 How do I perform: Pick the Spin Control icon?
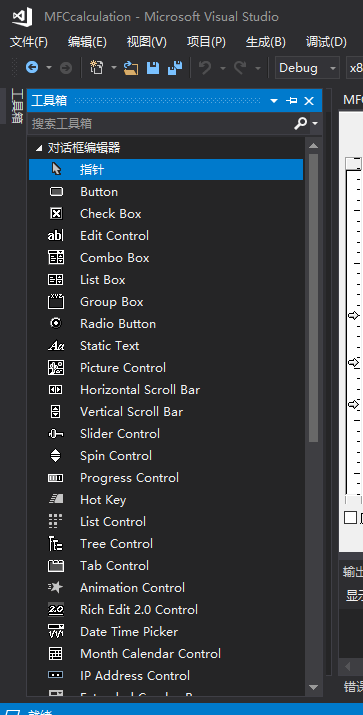[56, 456]
